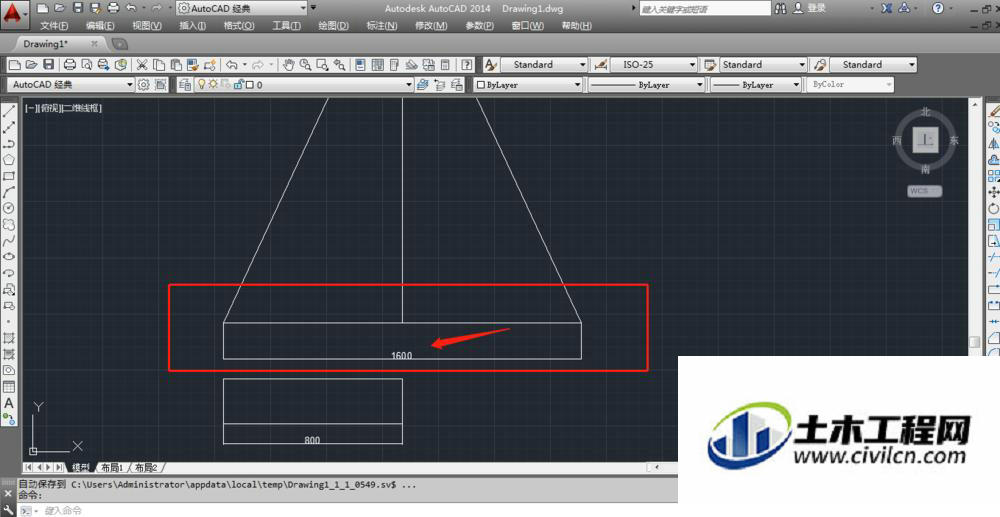Click the workspace settings gear icon
This screenshot has height=517, width=1000.
click(x=144, y=84)
